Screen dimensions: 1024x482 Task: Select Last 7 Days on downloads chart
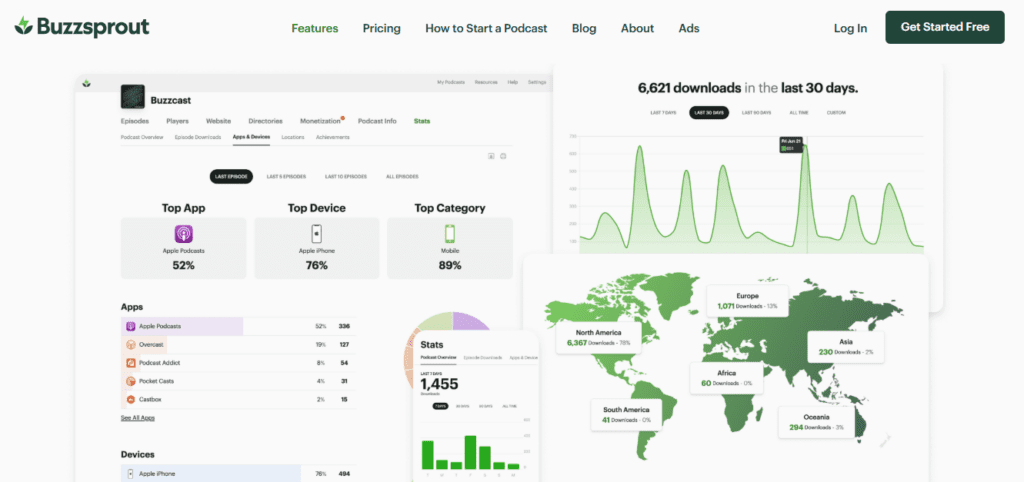664,112
